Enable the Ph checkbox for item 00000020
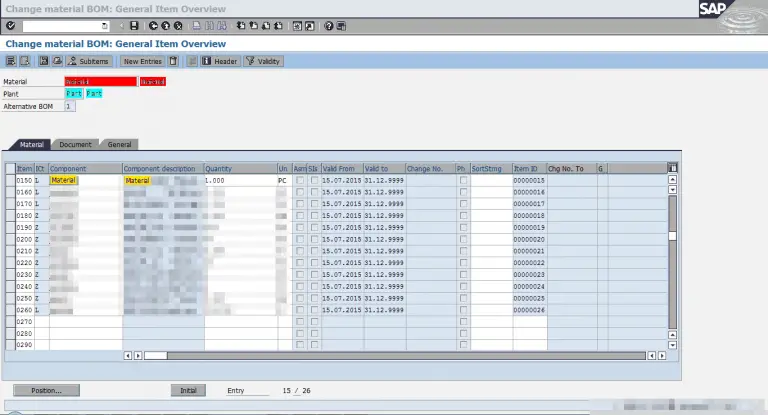 click(x=462, y=239)
